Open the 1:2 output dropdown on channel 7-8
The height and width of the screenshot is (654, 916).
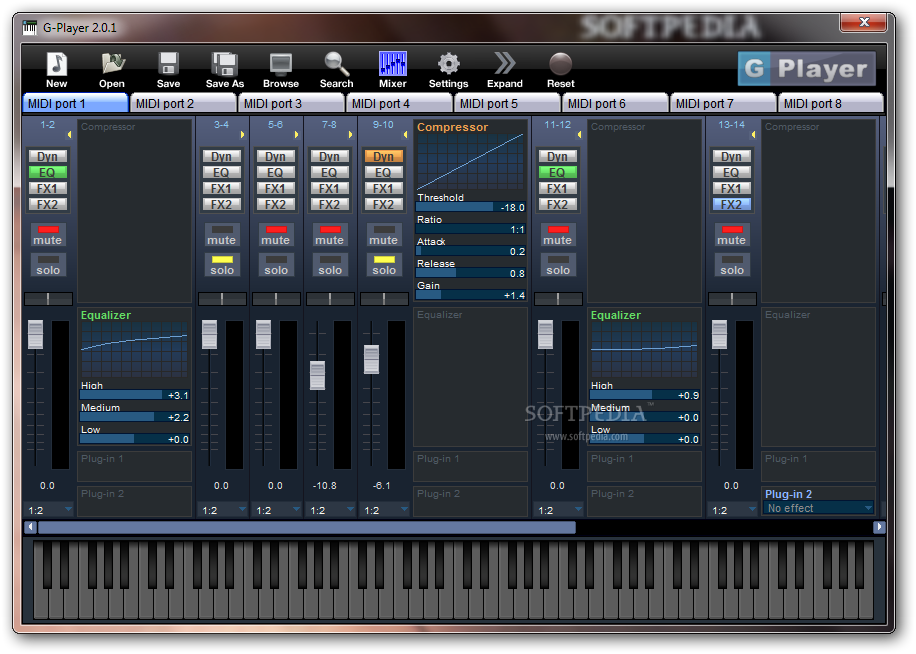coord(331,510)
